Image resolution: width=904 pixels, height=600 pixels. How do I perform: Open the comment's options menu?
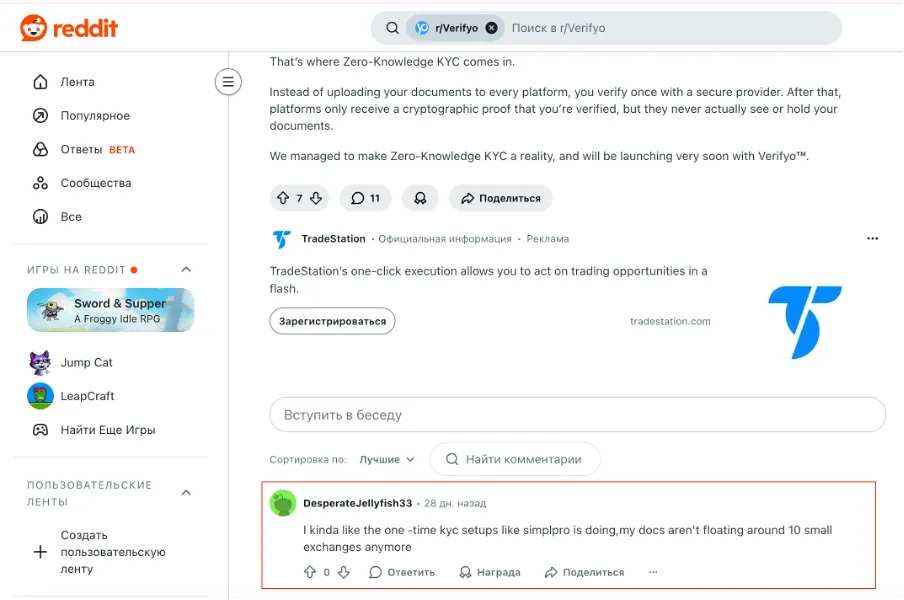tap(653, 571)
